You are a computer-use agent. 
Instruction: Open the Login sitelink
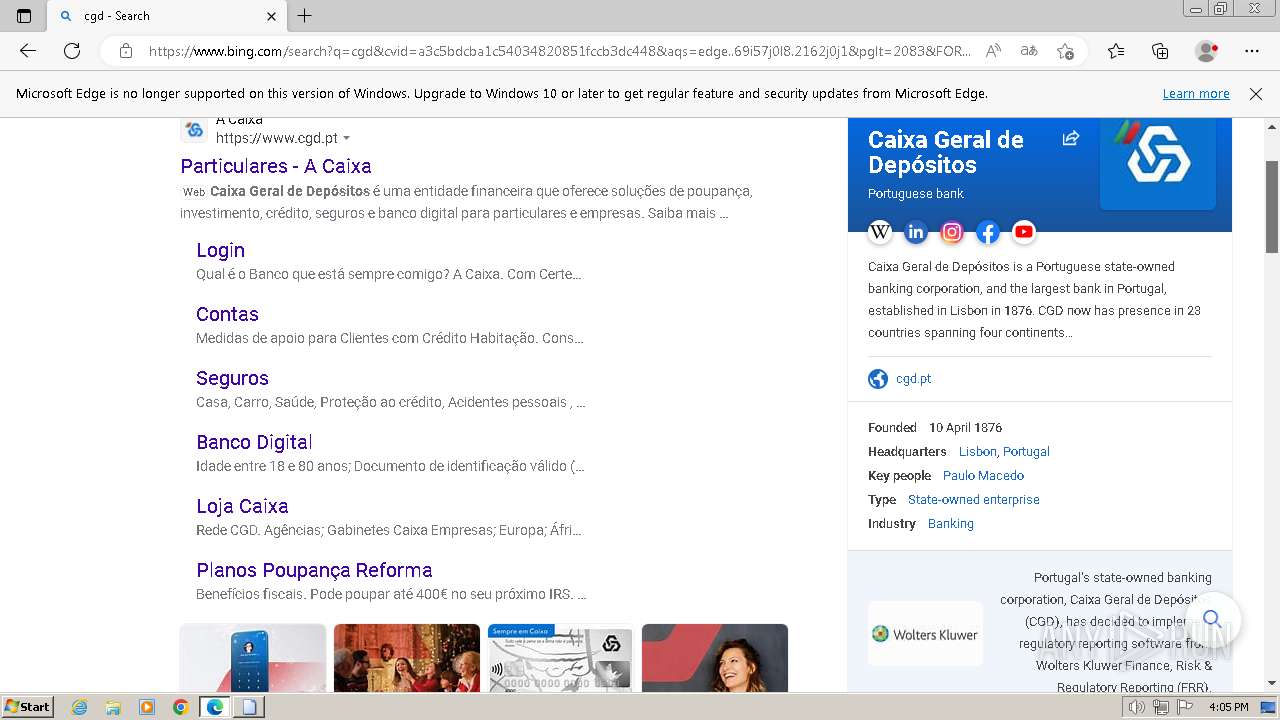[x=220, y=250]
